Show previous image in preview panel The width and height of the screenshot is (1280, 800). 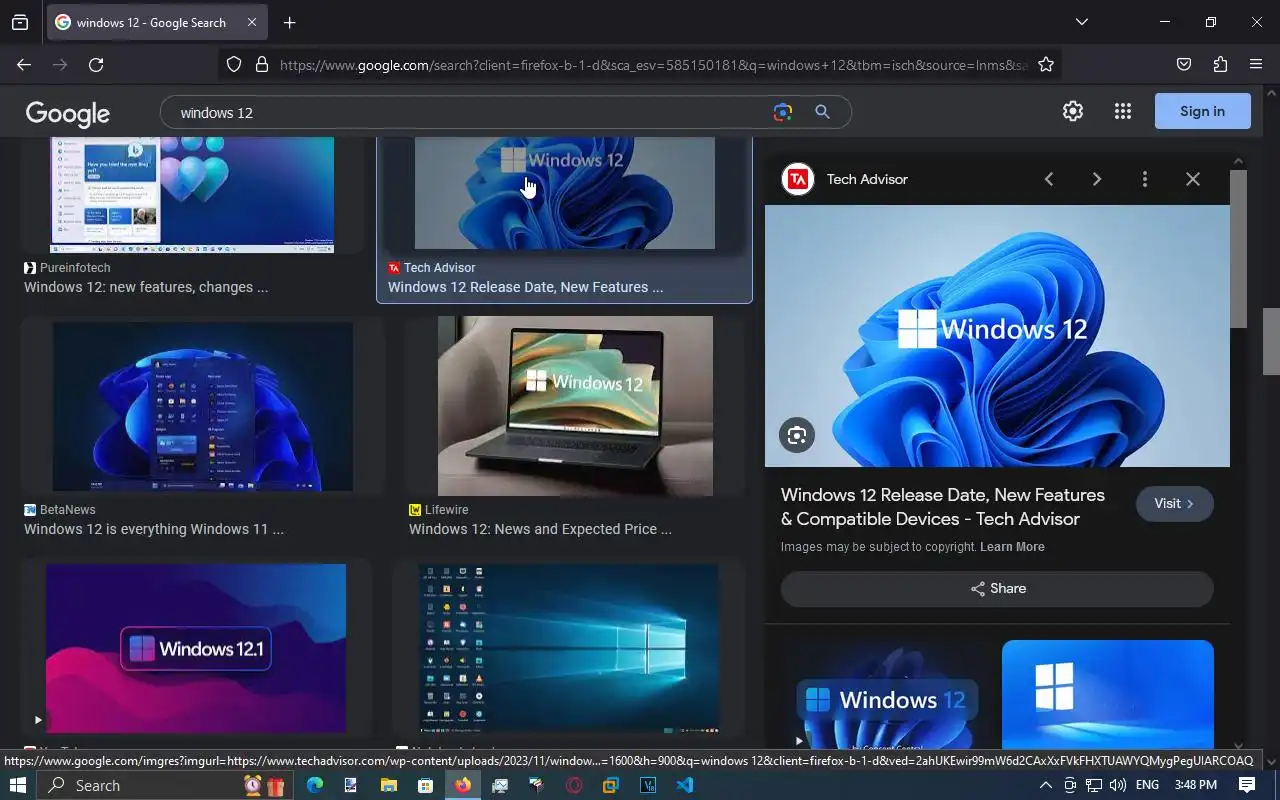pyautogui.click(x=1049, y=179)
